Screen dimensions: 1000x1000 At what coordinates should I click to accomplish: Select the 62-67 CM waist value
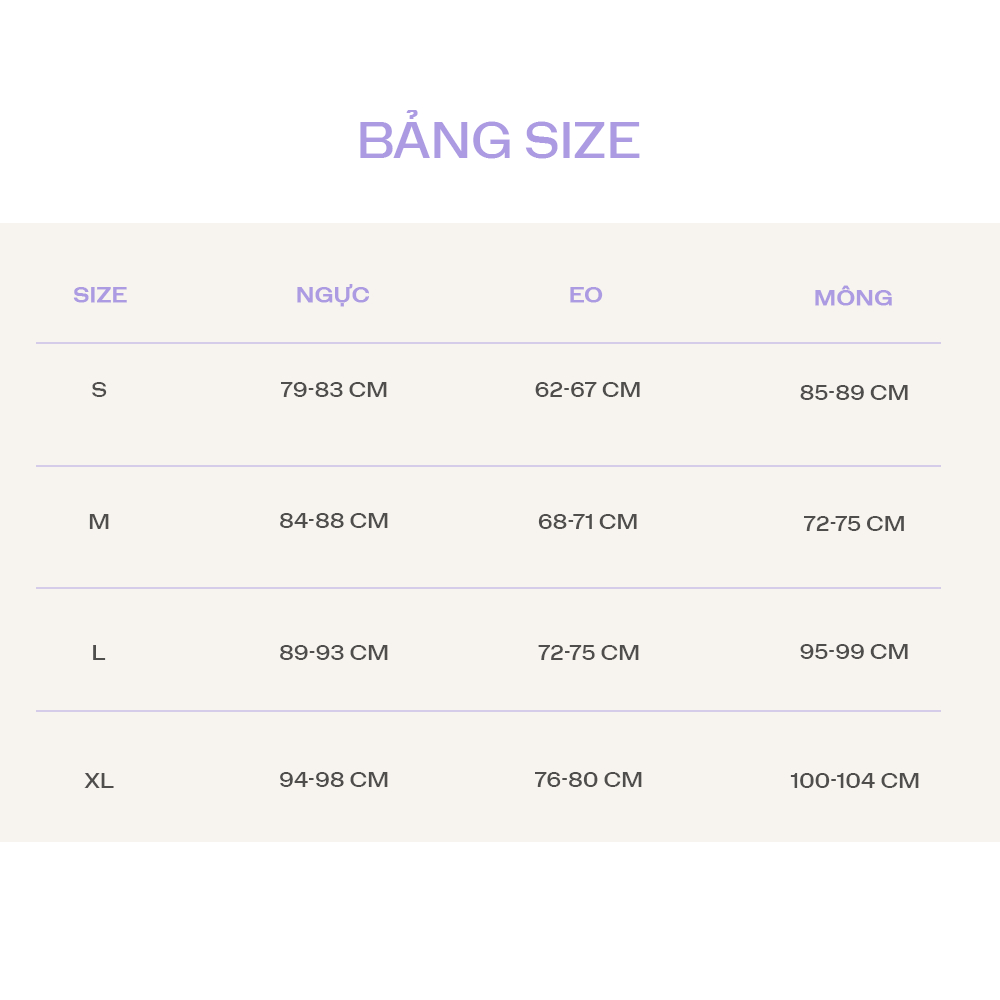[x=588, y=390]
